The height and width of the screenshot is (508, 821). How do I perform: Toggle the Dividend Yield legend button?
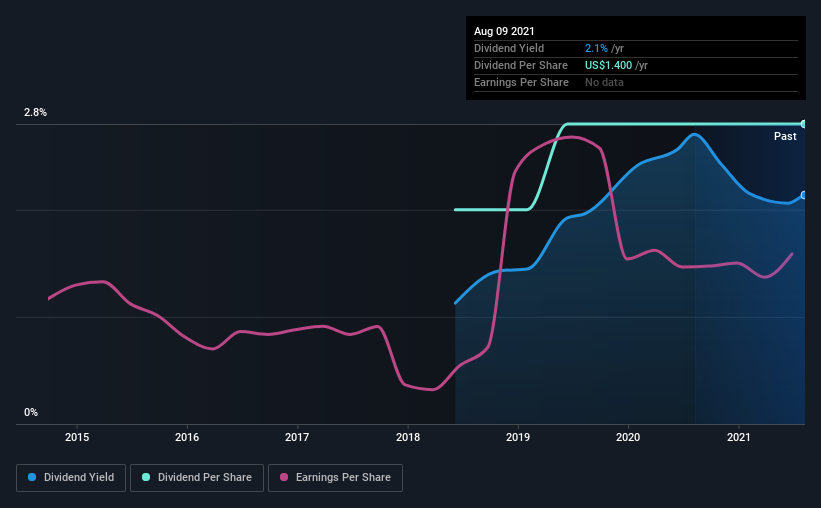coord(71,478)
